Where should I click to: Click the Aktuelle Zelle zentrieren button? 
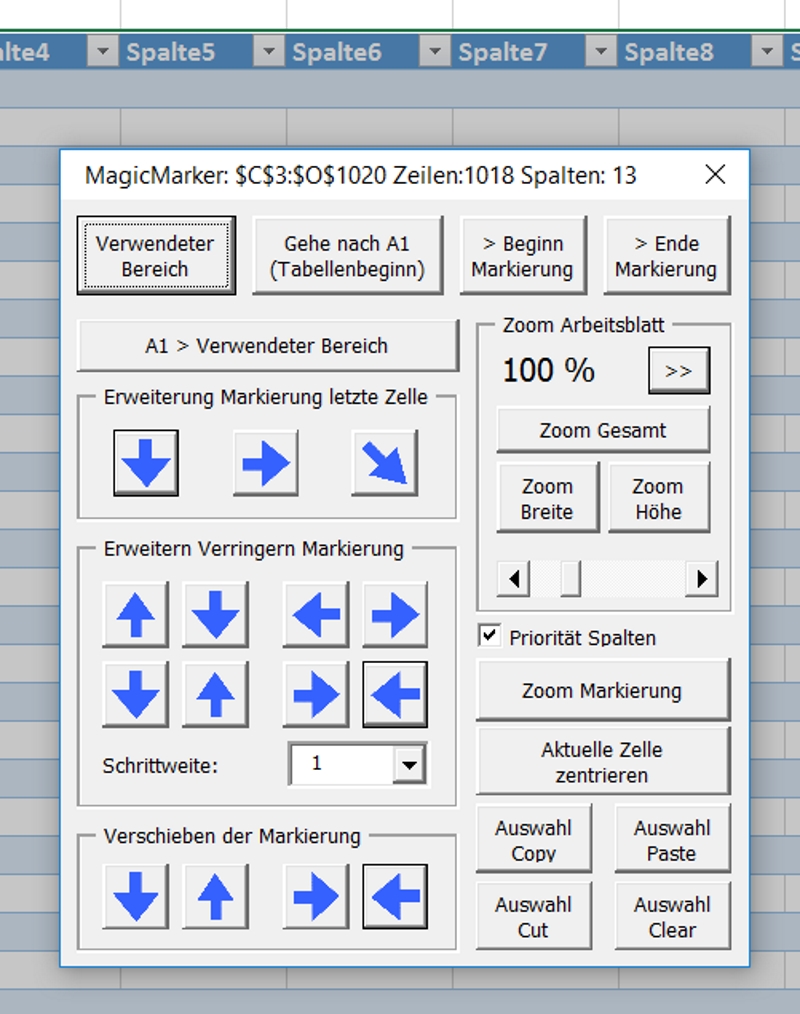point(602,762)
